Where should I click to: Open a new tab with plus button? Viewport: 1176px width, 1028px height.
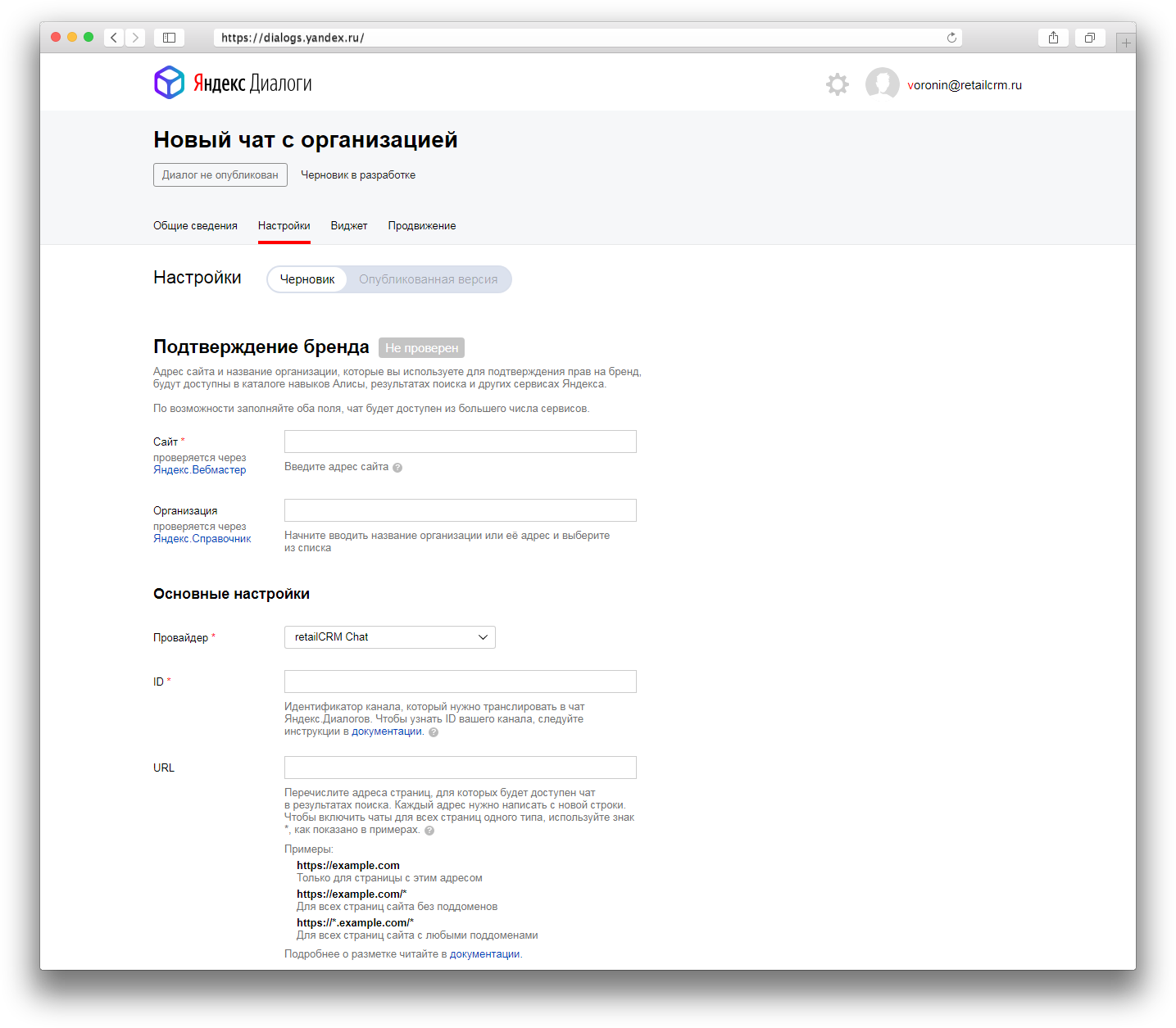pyautogui.click(x=1126, y=43)
